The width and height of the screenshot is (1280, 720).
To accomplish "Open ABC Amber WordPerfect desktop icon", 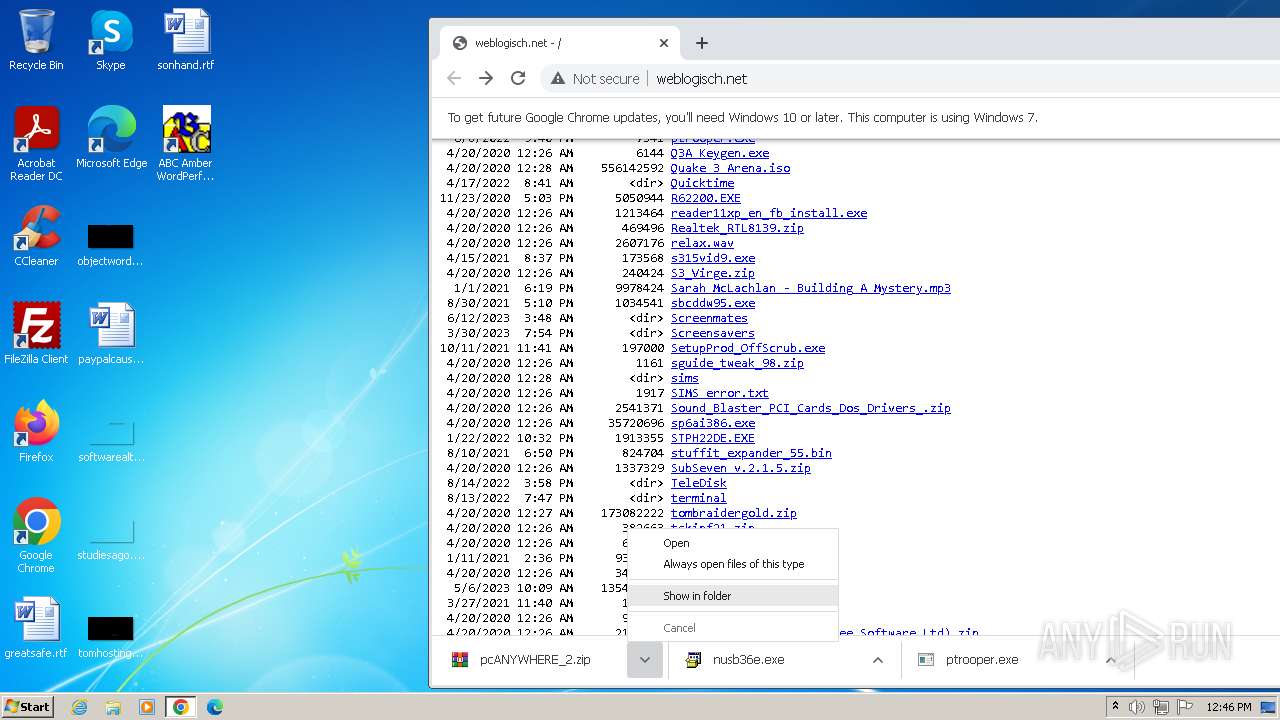I will tap(186, 143).
